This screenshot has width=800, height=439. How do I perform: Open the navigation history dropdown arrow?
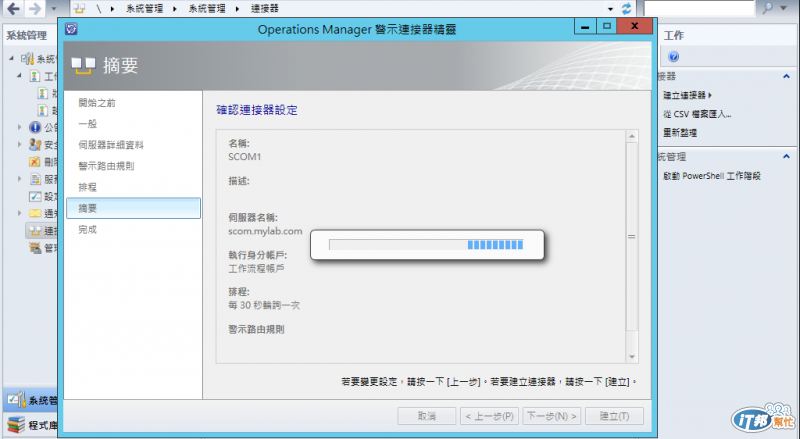(x=54, y=9)
